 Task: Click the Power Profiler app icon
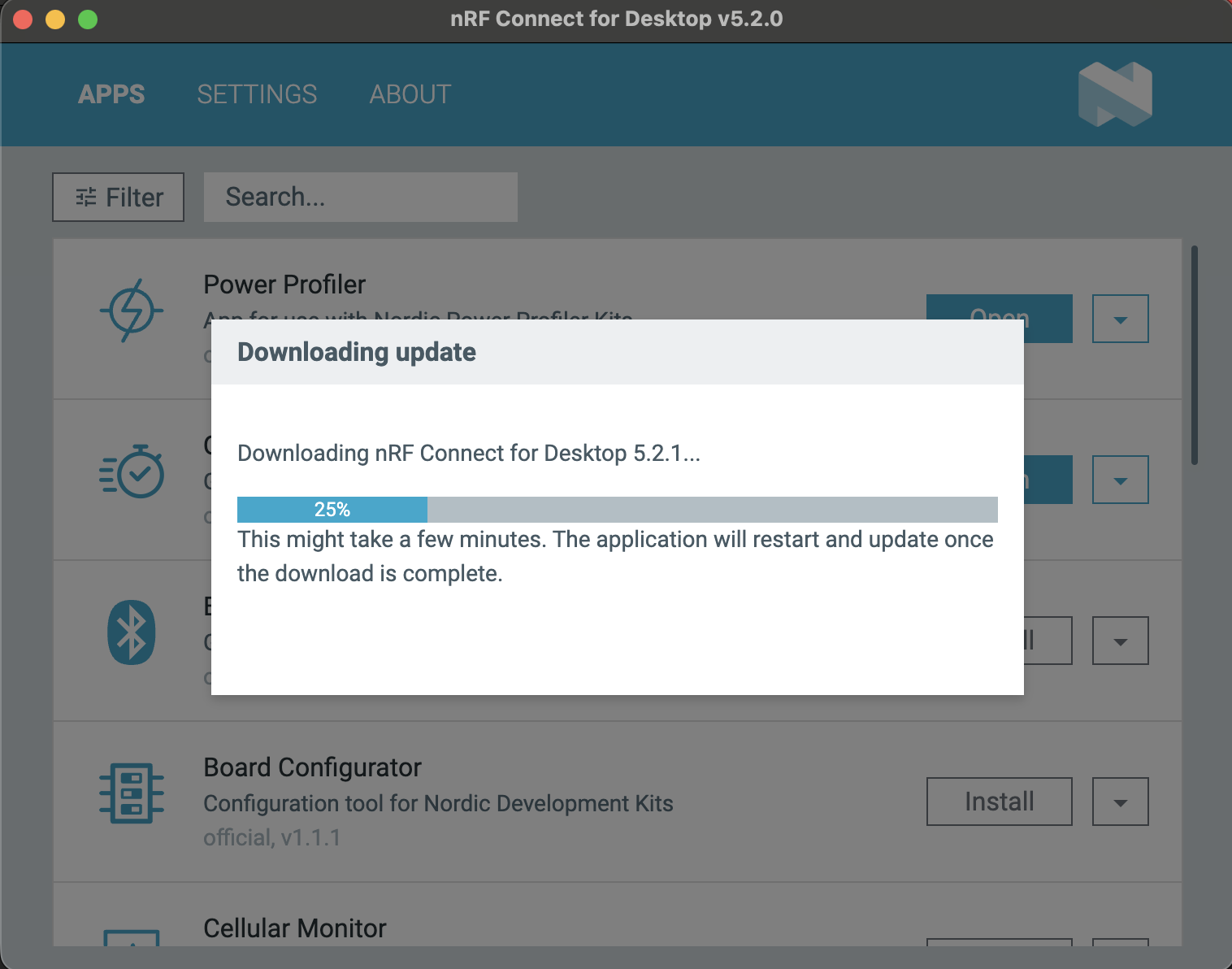tap(132, 311)
